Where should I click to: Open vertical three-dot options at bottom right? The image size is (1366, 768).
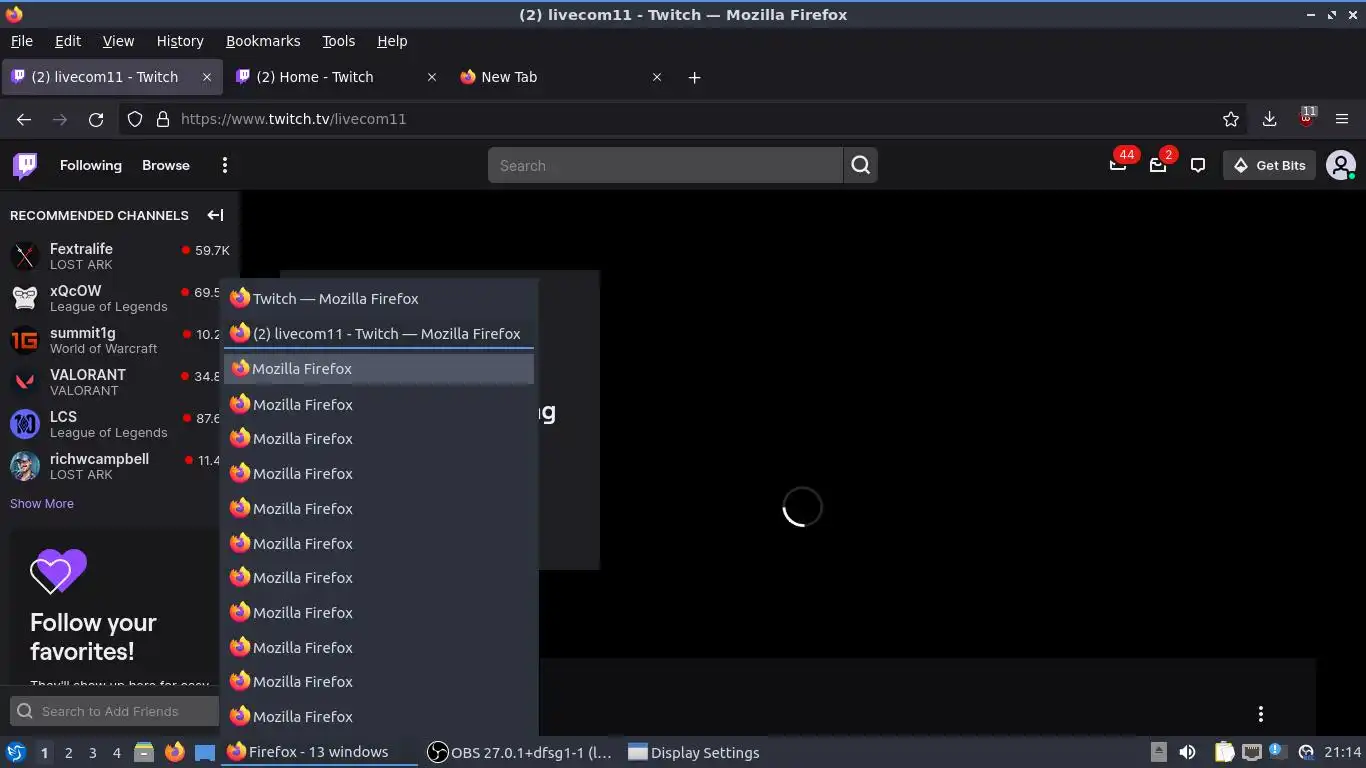(x=1260, y=714)
